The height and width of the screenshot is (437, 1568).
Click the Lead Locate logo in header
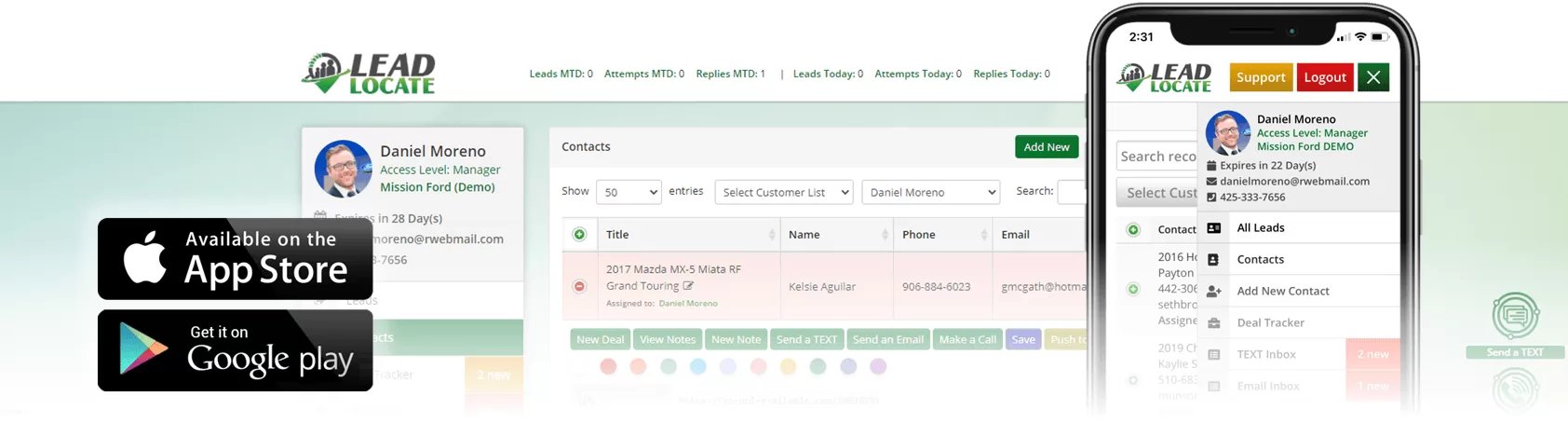click(x=369, y=74)
